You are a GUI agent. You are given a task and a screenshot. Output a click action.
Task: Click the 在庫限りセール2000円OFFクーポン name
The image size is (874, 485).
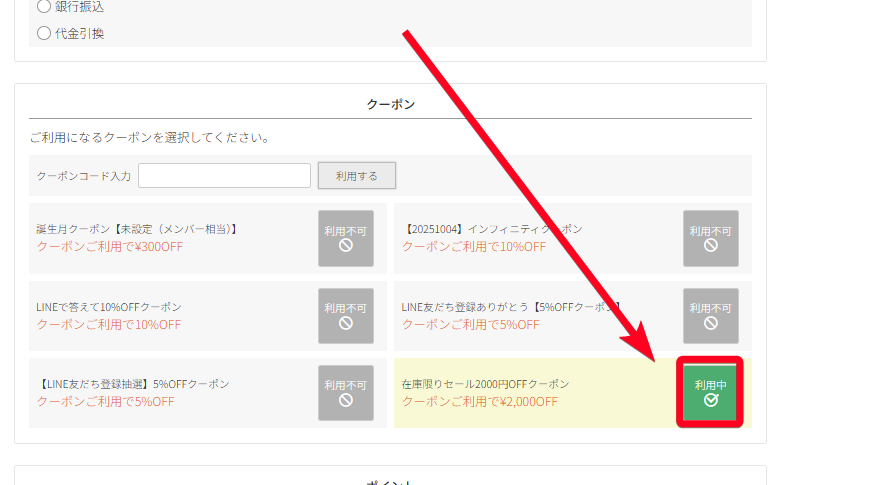coord(485,384)
